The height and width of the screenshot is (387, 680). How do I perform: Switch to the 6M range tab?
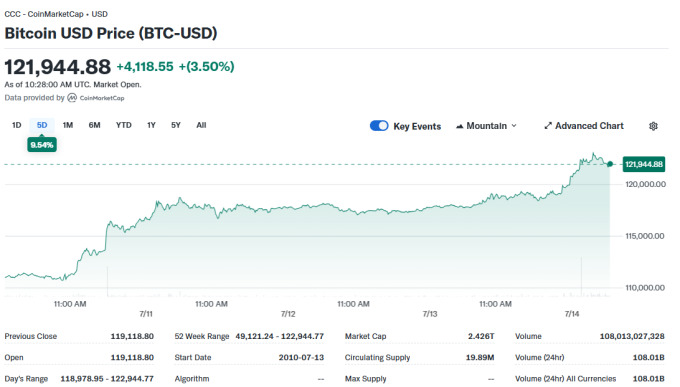coord(95,125)
